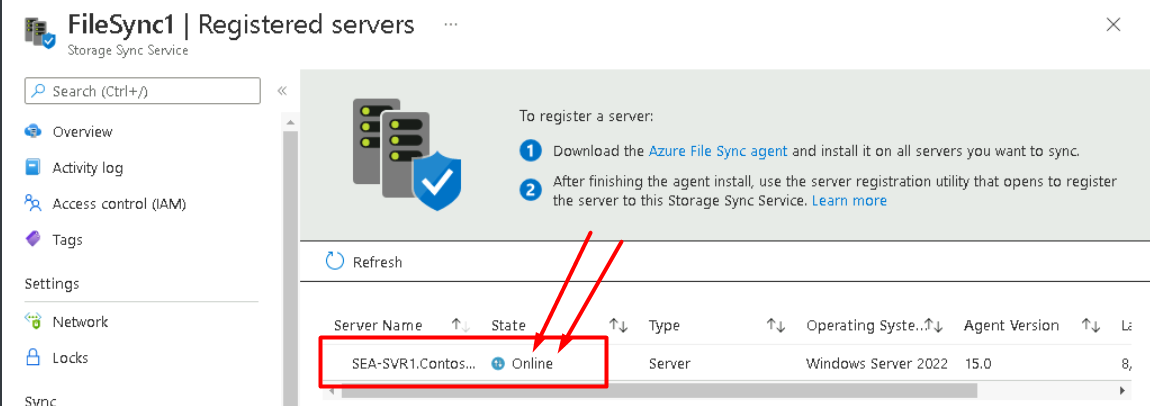This screenshot has height=406, width=1150.
Task: Click the sidebar scrollbar up arrow
Action: pos(290,122)
